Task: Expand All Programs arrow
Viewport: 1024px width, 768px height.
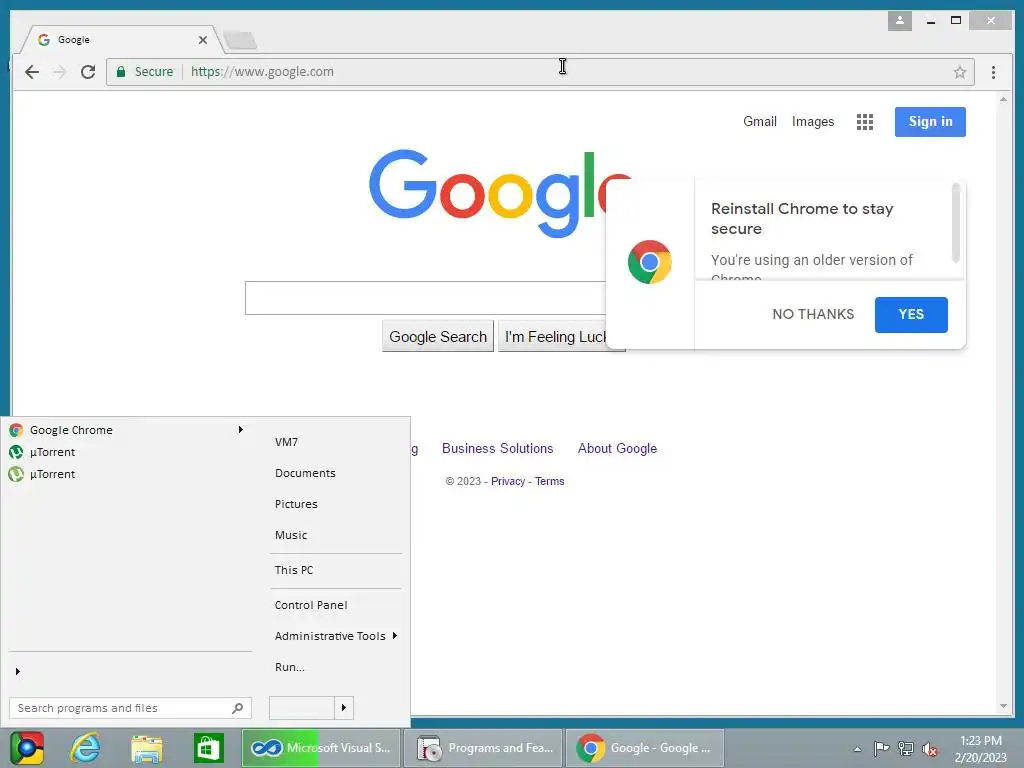Action: [18, 671]
